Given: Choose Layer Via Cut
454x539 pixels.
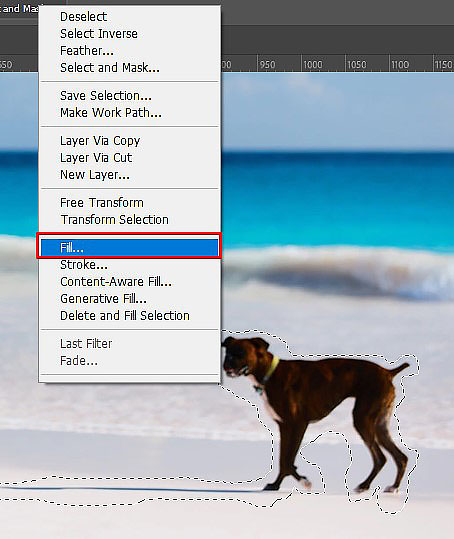Looking at the screenshot, I should pos(129,158).
